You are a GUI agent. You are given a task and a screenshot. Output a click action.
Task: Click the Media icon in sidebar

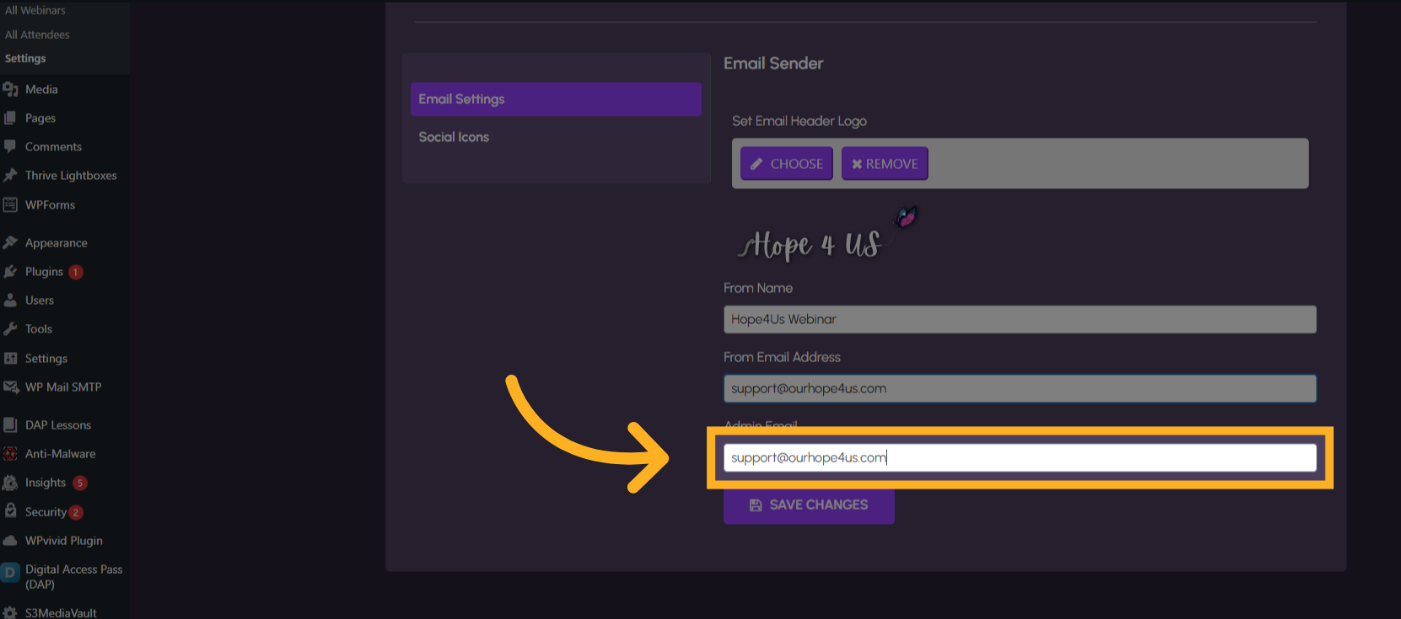tap(10, 89)
